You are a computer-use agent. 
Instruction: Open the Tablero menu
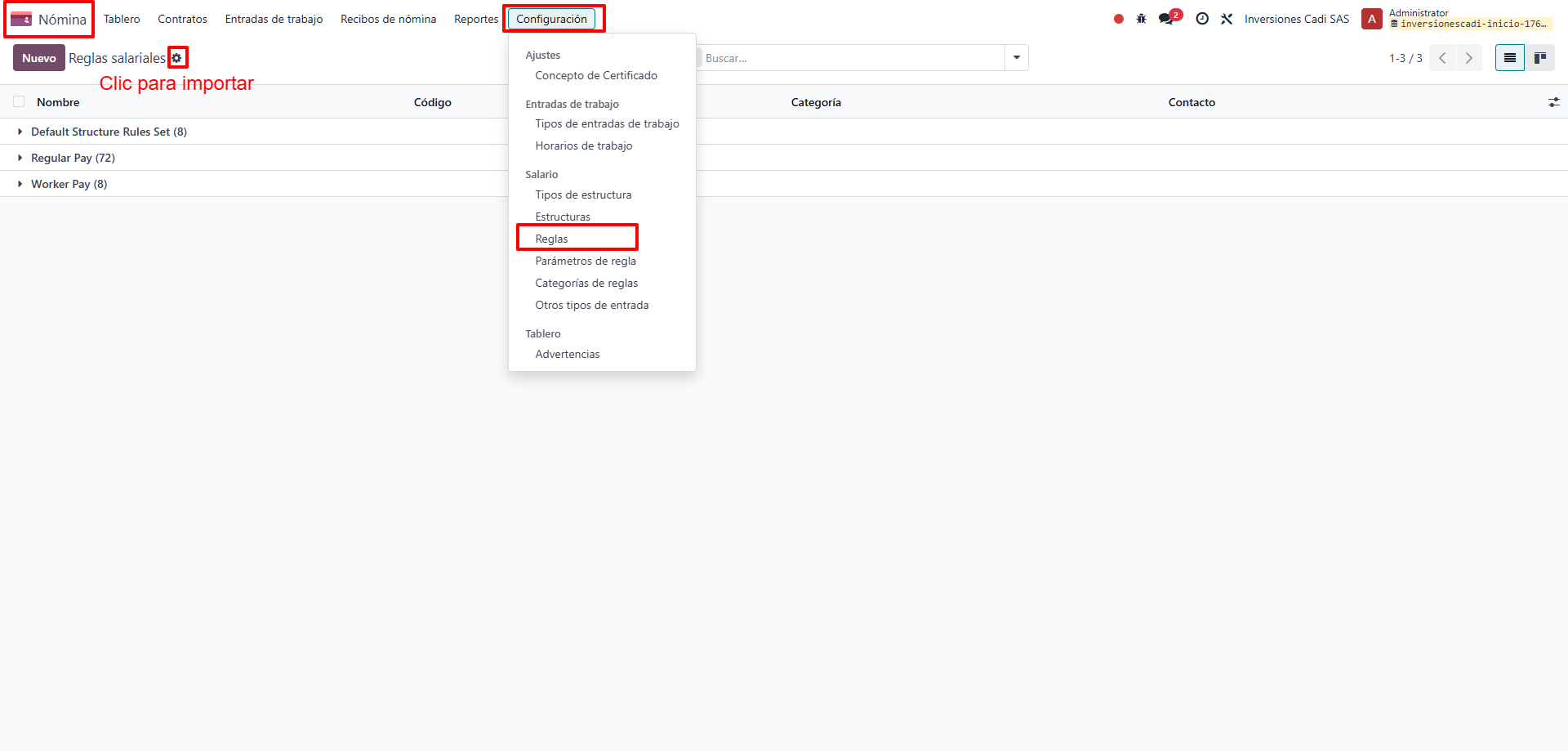point(122,19)
